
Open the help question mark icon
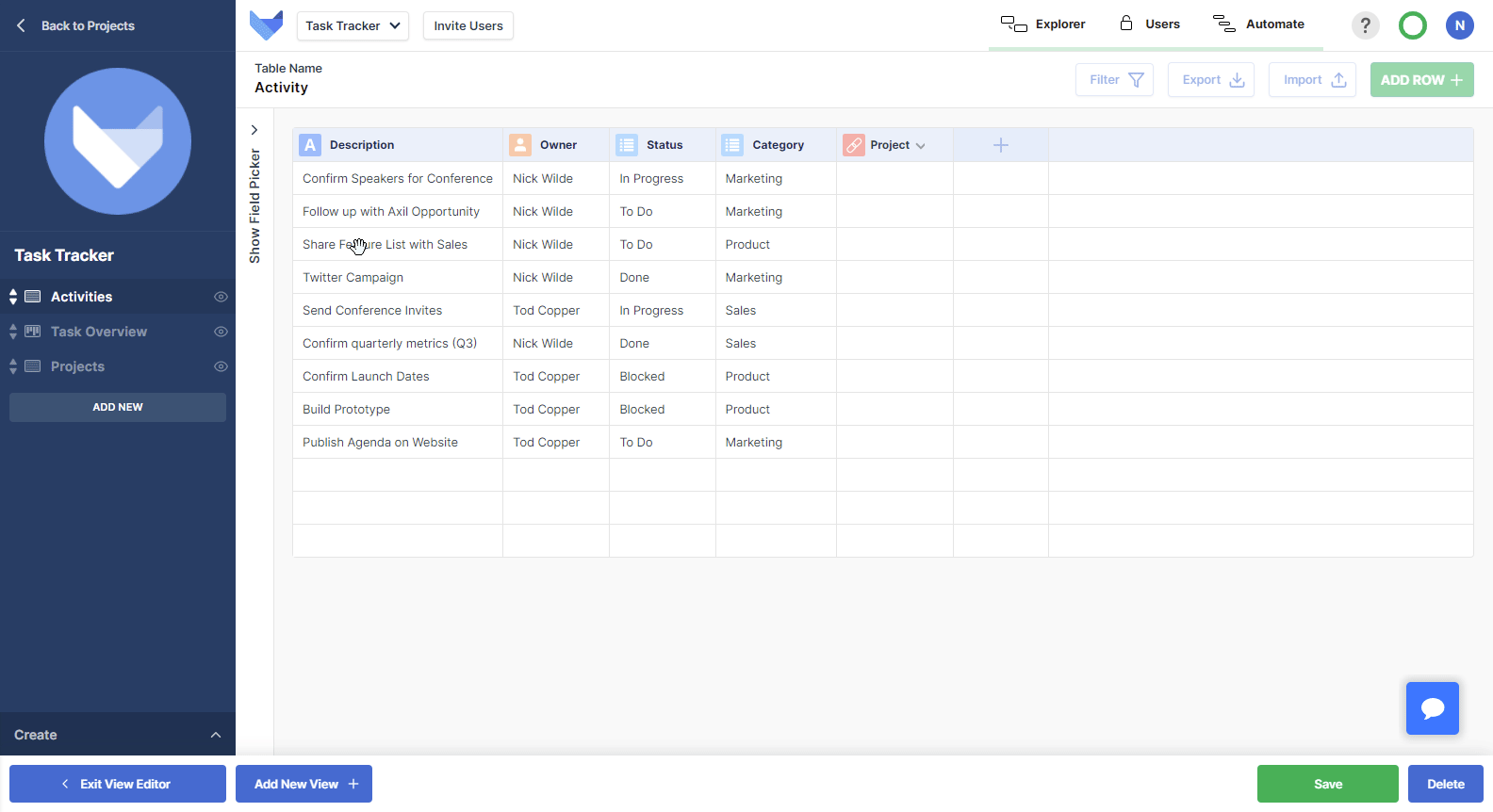click(x=1365, y=25)
